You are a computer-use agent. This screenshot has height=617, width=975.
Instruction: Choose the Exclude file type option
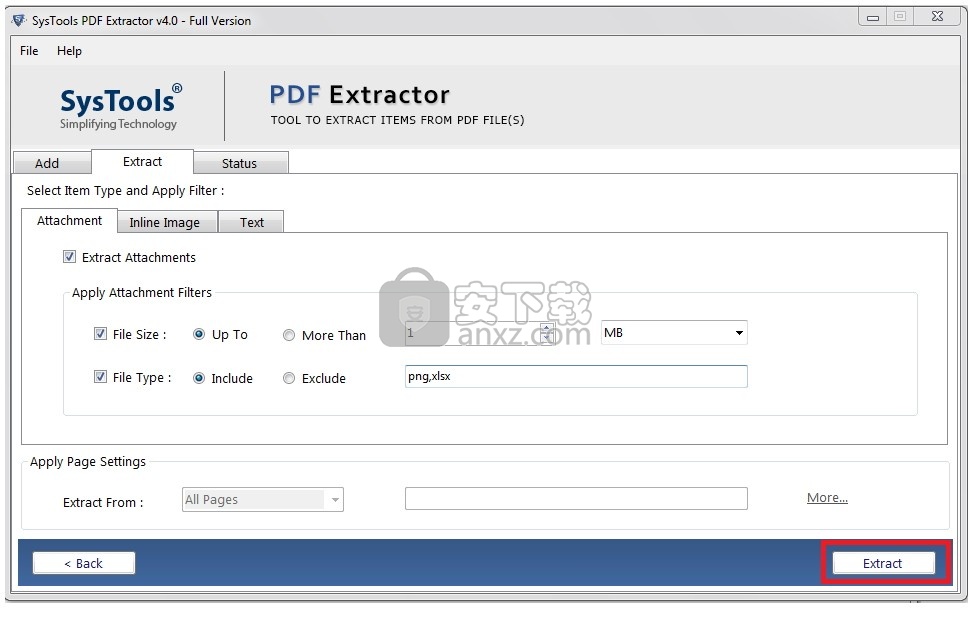[289, 378]
